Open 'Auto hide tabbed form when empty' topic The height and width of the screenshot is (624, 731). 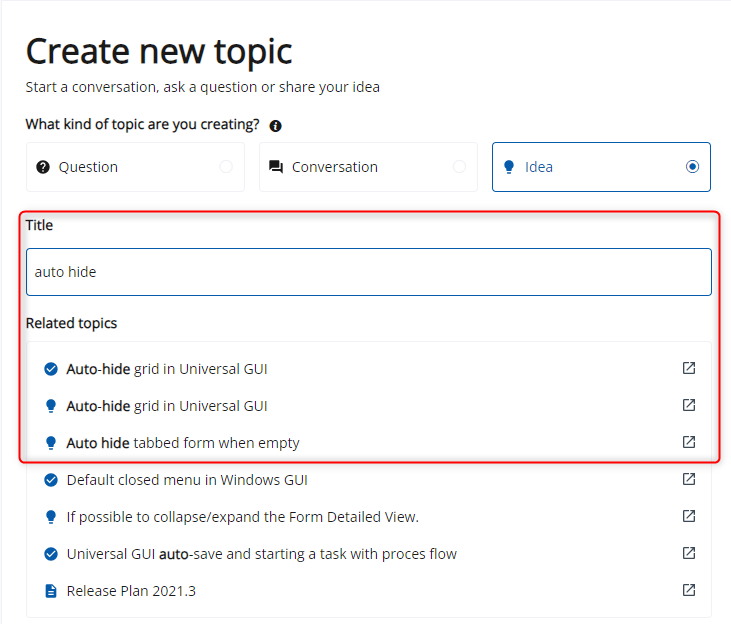[x=183, y=443]
